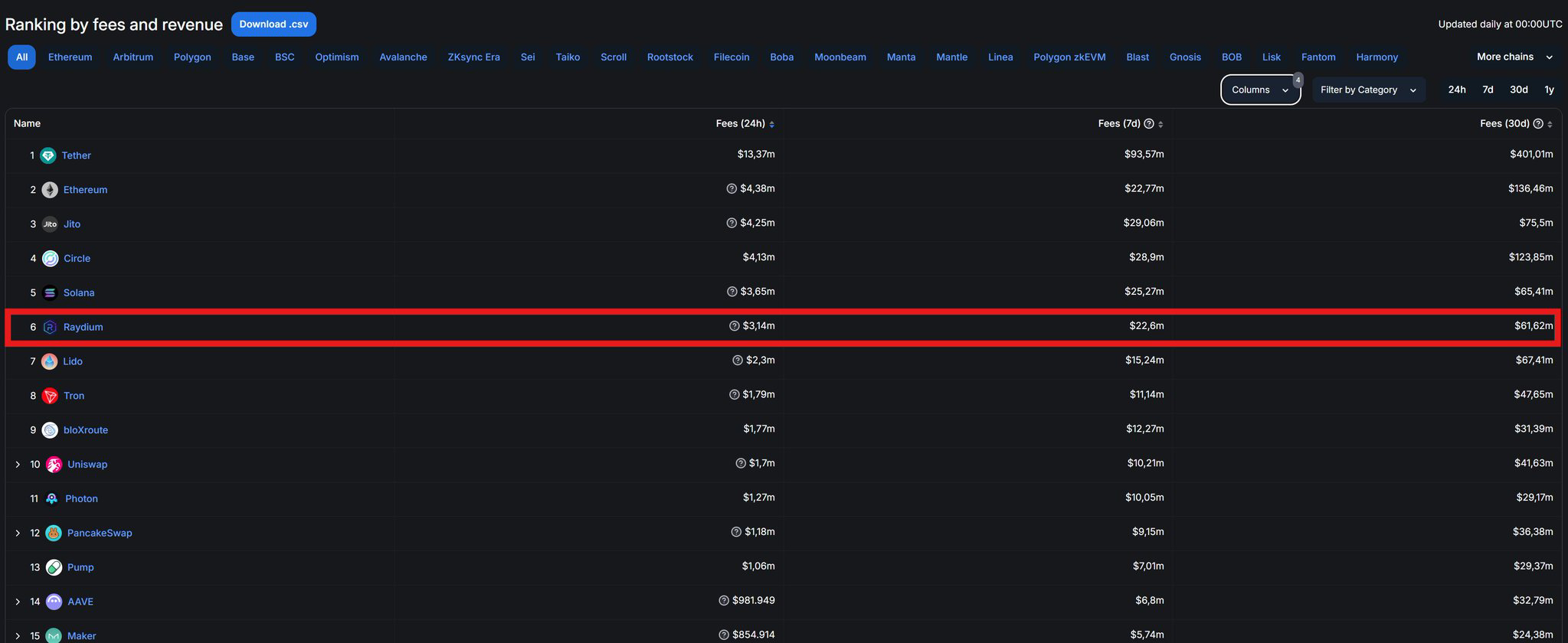Click the Name column header
This screenshot has width=1568, height=643.
(27, 123)
